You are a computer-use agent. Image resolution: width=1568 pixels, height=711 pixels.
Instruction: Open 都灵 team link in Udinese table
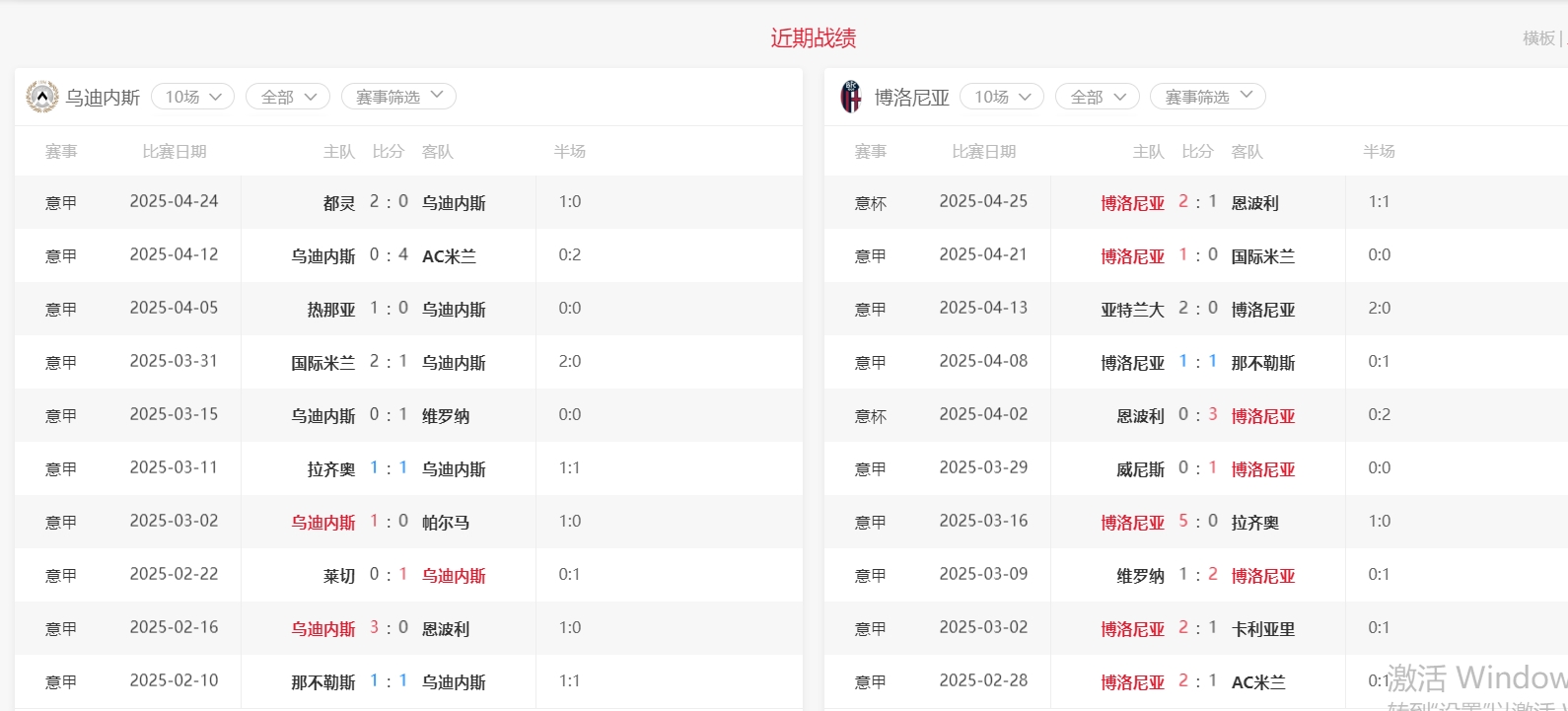(338, 203)
